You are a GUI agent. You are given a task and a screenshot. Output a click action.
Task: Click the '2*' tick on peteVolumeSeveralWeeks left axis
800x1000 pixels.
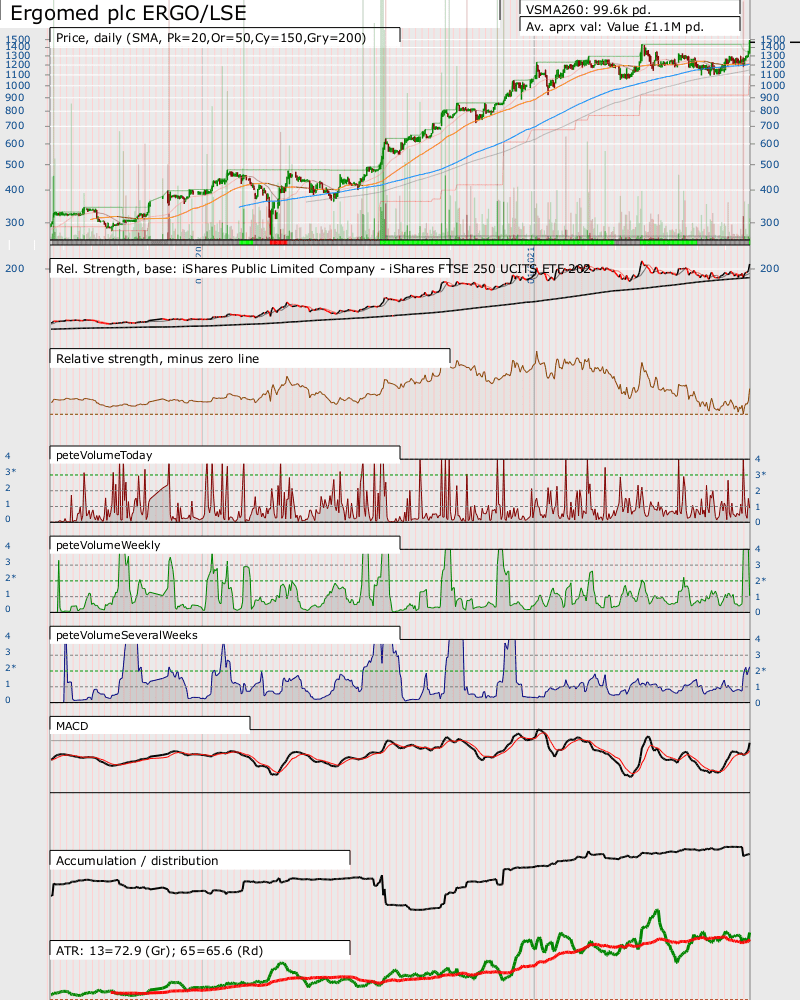click(x=10, y=667)
